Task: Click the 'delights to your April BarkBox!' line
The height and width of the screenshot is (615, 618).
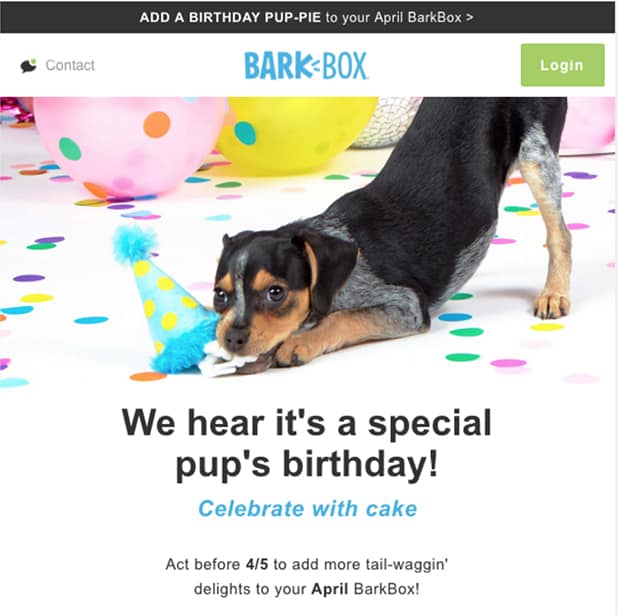Action: 307,589
